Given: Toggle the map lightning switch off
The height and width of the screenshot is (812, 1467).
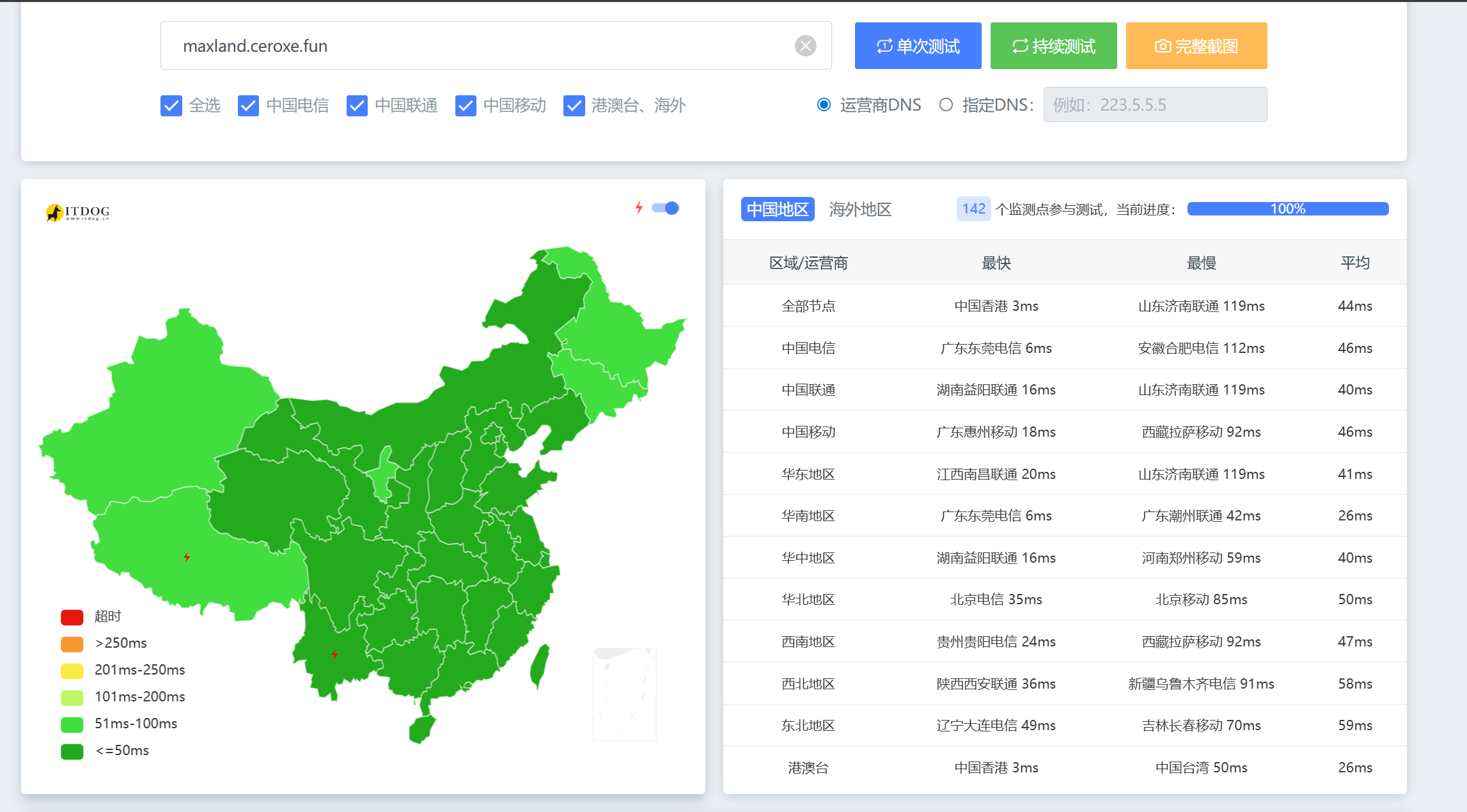Looking at the screenshot, I should tap(665, 208).
